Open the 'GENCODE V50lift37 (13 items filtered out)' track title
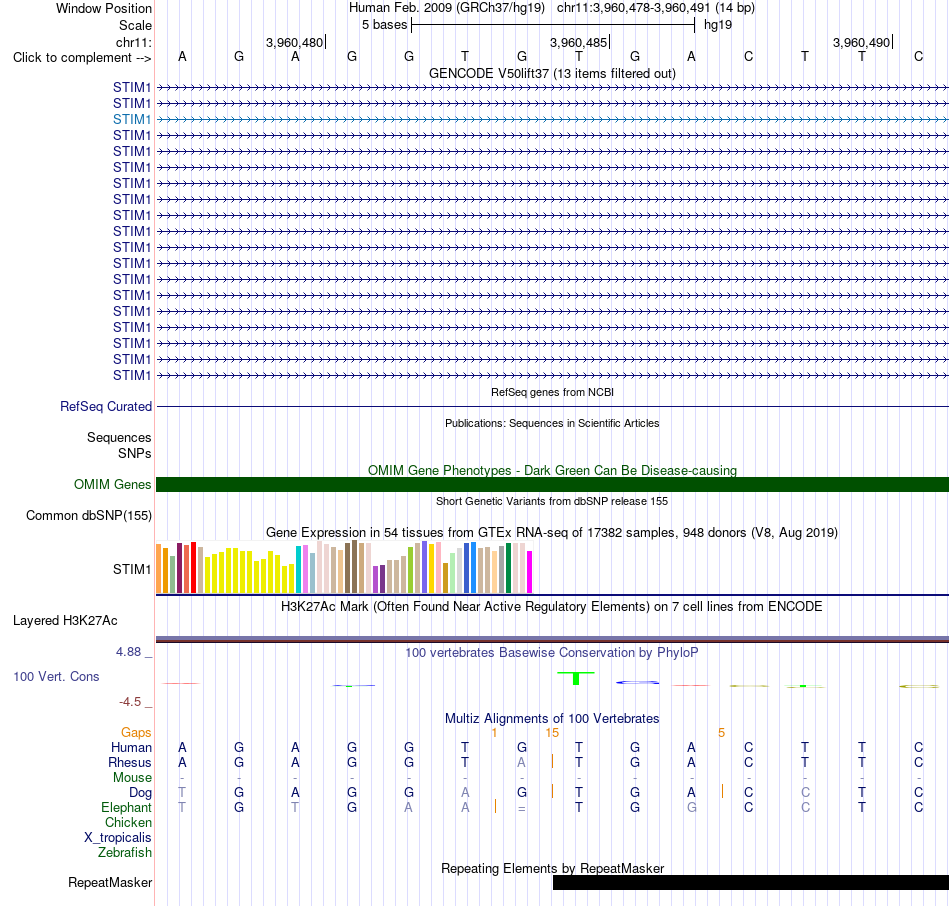This screenshot has height=906, width=950. (552, 73)
